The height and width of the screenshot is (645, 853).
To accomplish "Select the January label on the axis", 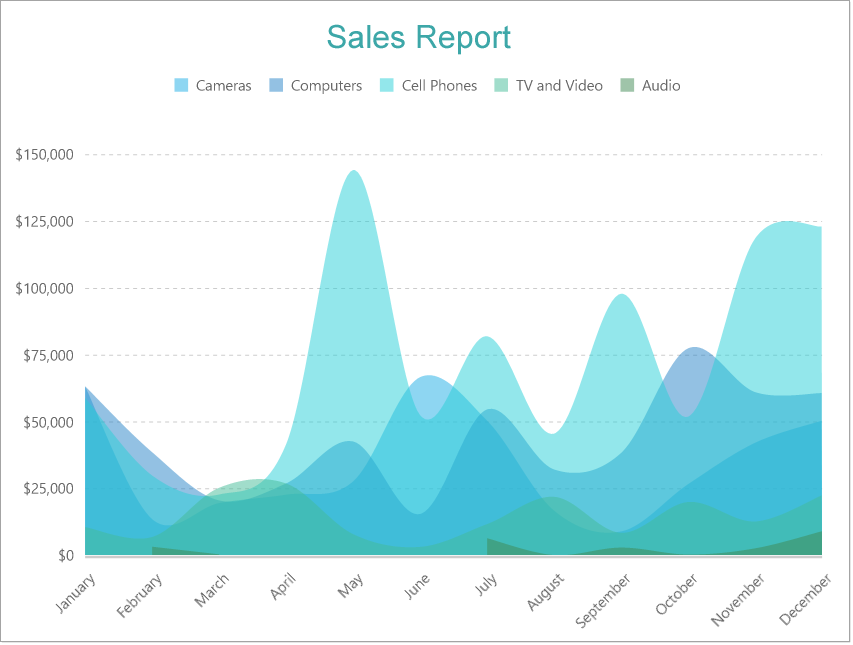I will (77, 594).
